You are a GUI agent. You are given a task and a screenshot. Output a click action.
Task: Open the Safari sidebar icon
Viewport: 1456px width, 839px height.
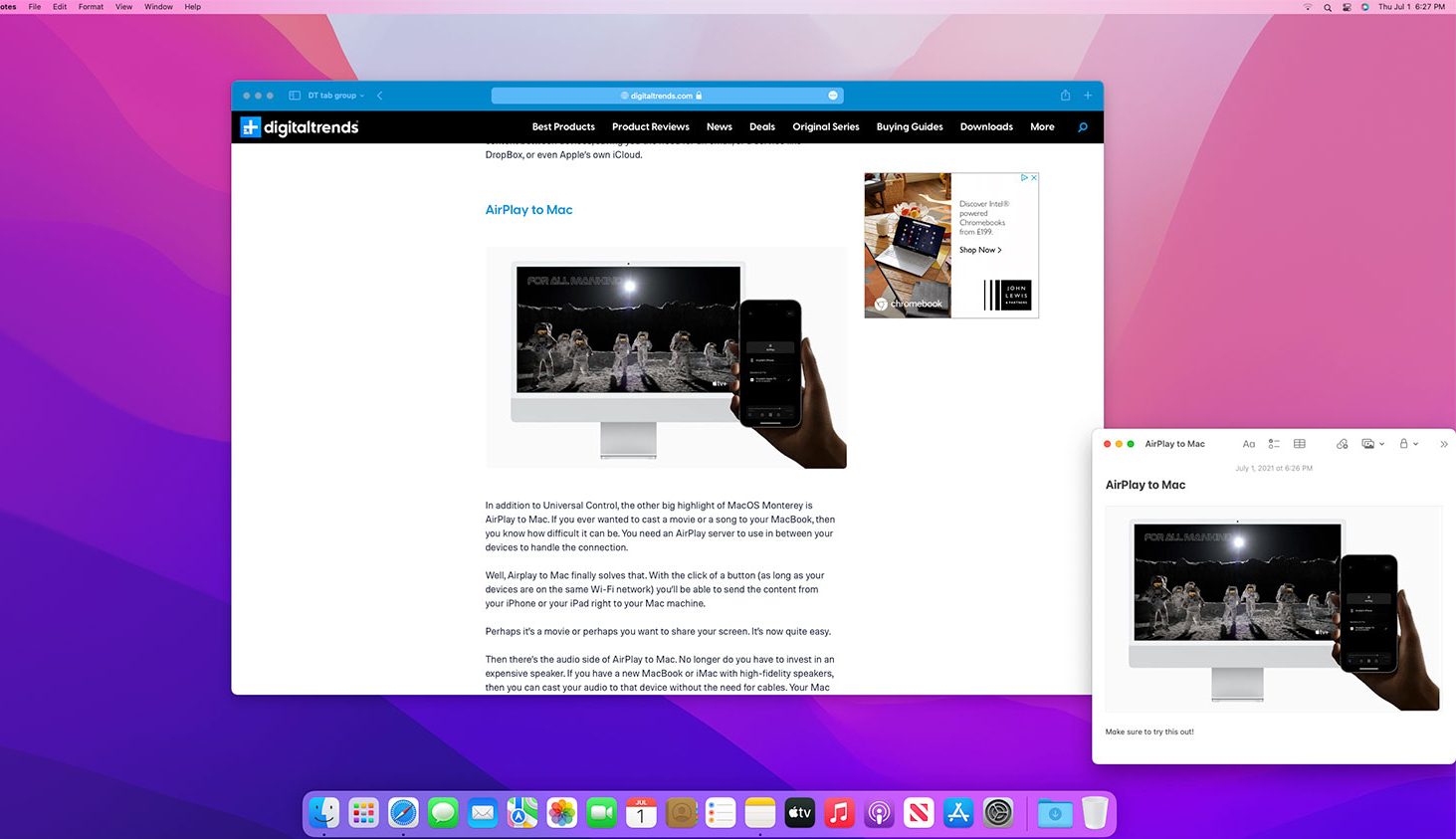point(294,95)
